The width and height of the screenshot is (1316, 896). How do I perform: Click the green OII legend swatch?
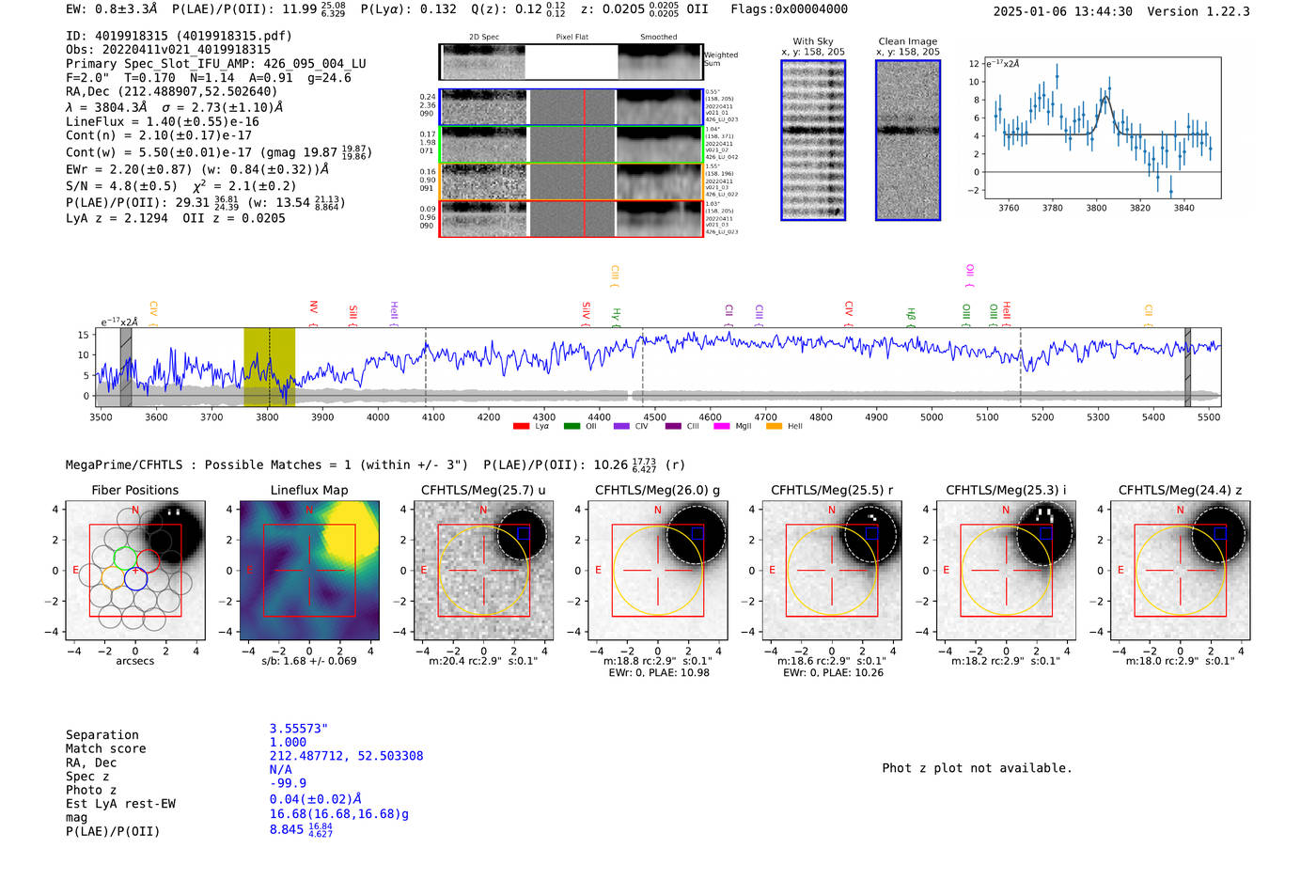[572, 427]
